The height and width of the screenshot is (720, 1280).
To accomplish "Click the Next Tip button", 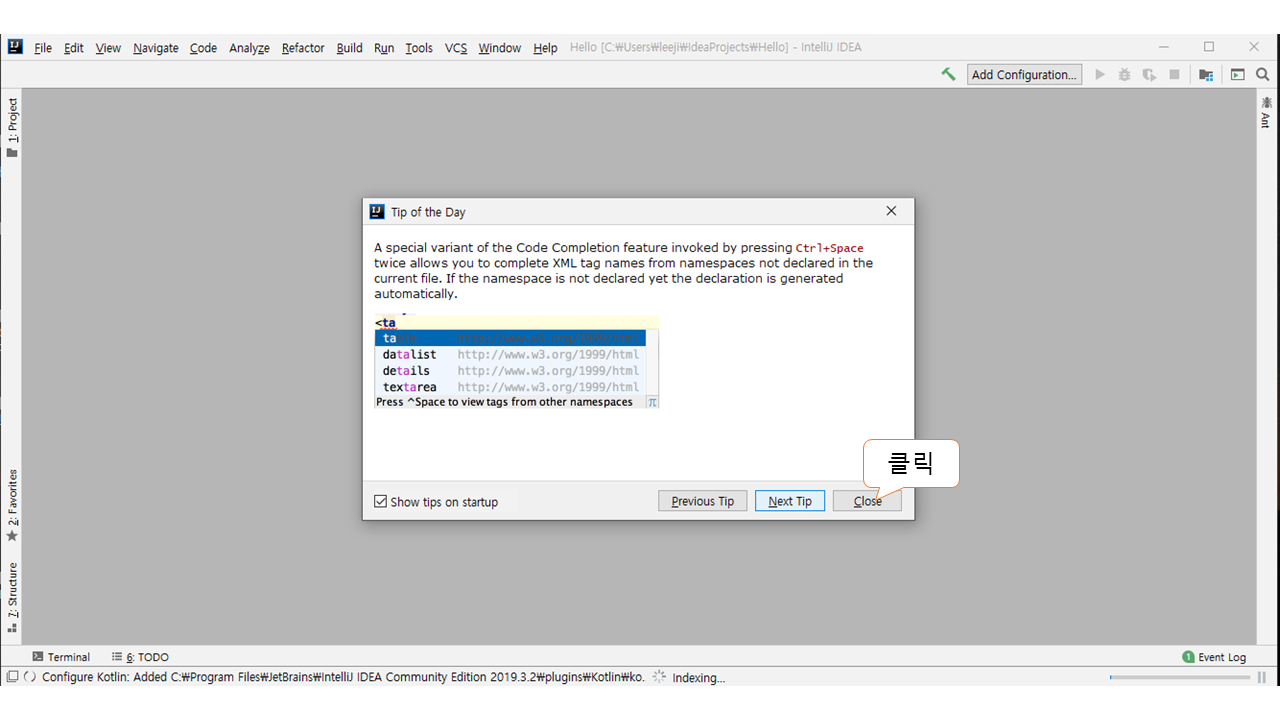I will (x=790, y=501).
